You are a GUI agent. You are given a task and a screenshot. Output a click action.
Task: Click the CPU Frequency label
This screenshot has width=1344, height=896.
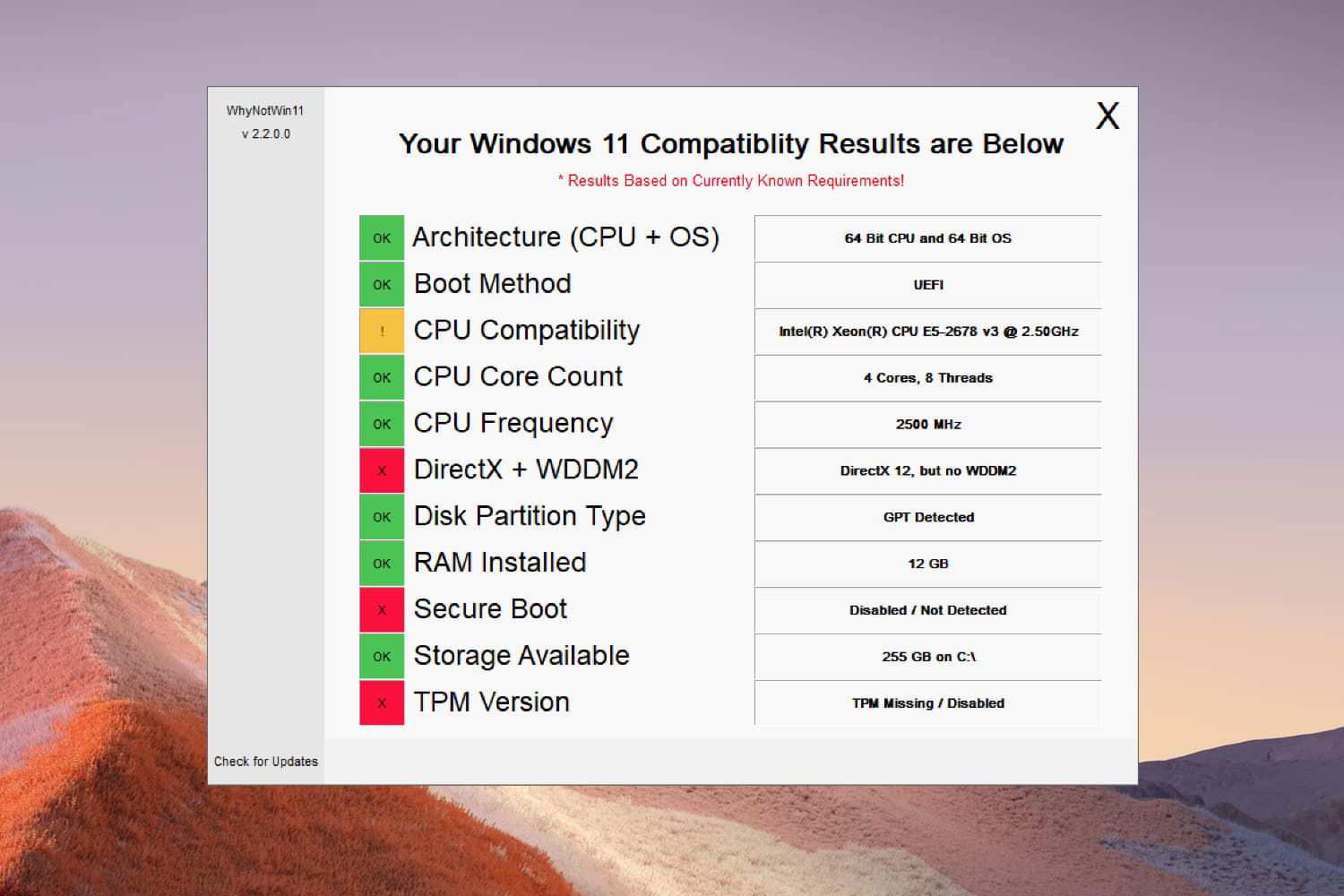click(513, 424)
